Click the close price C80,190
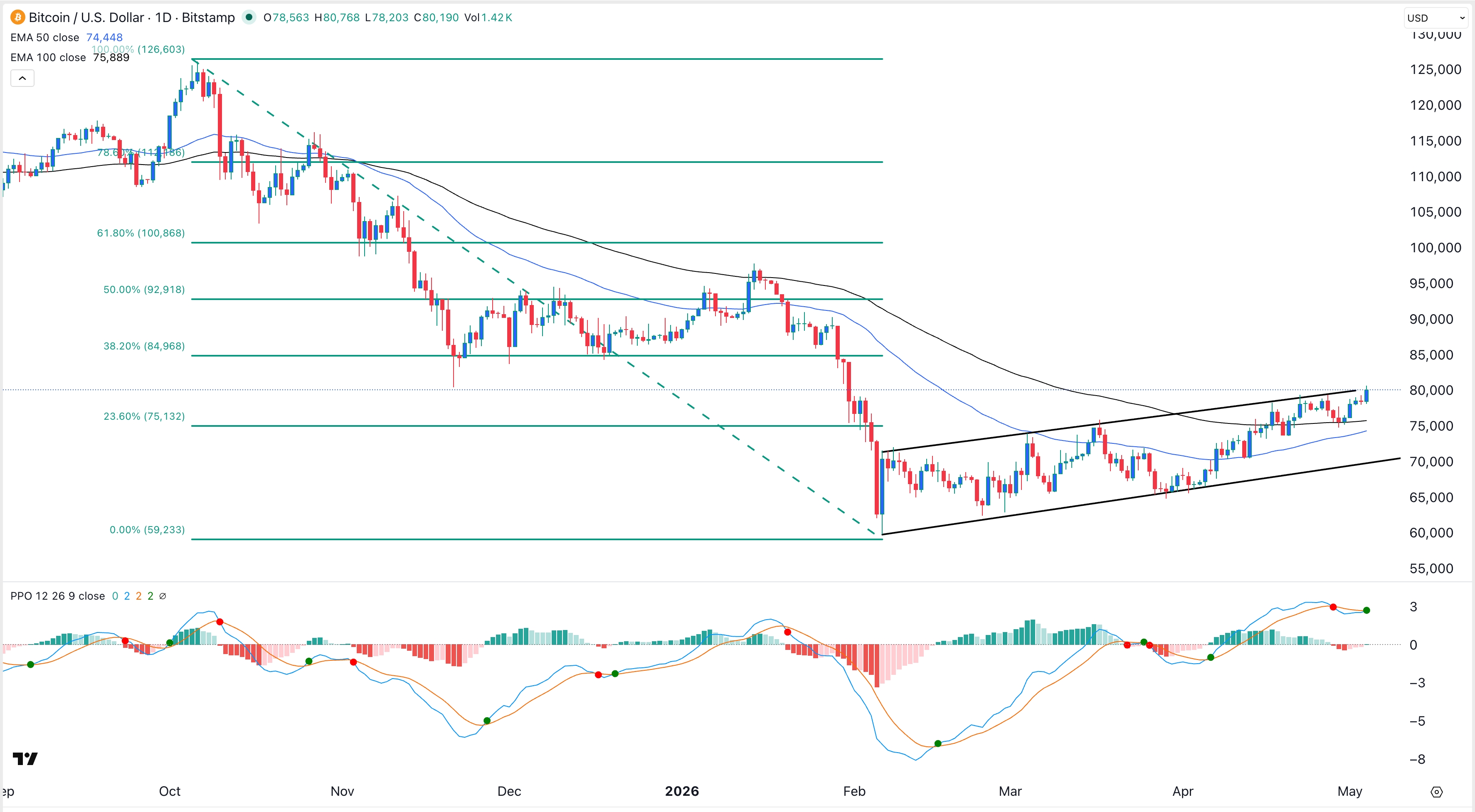This screenshot has height=812, width=1475. [437, 18]
